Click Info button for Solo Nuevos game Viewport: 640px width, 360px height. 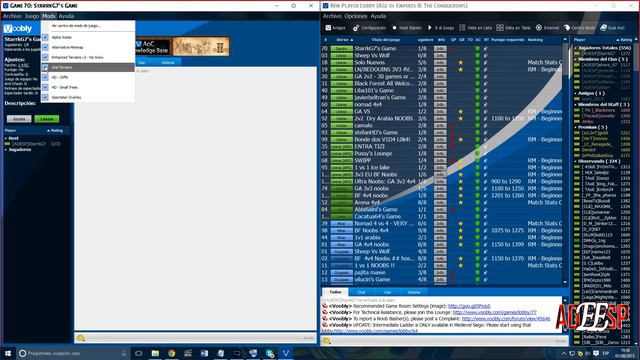(440, 62)
